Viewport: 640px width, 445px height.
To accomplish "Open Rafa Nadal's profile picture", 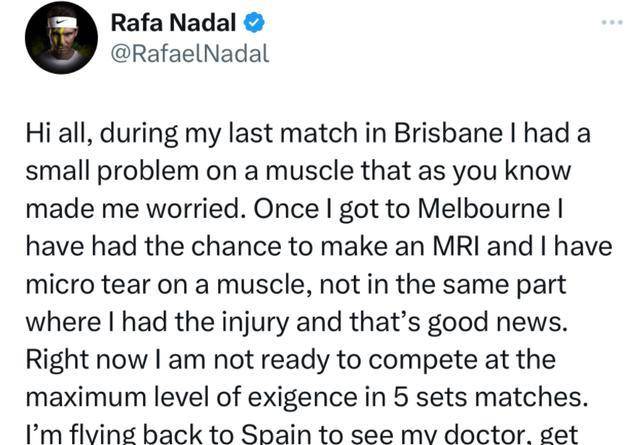I will [x=61, y=37].
